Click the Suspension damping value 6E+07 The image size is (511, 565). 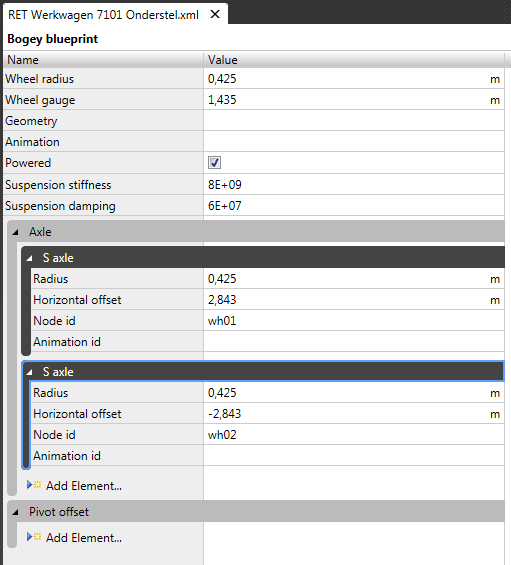(225, 206)
